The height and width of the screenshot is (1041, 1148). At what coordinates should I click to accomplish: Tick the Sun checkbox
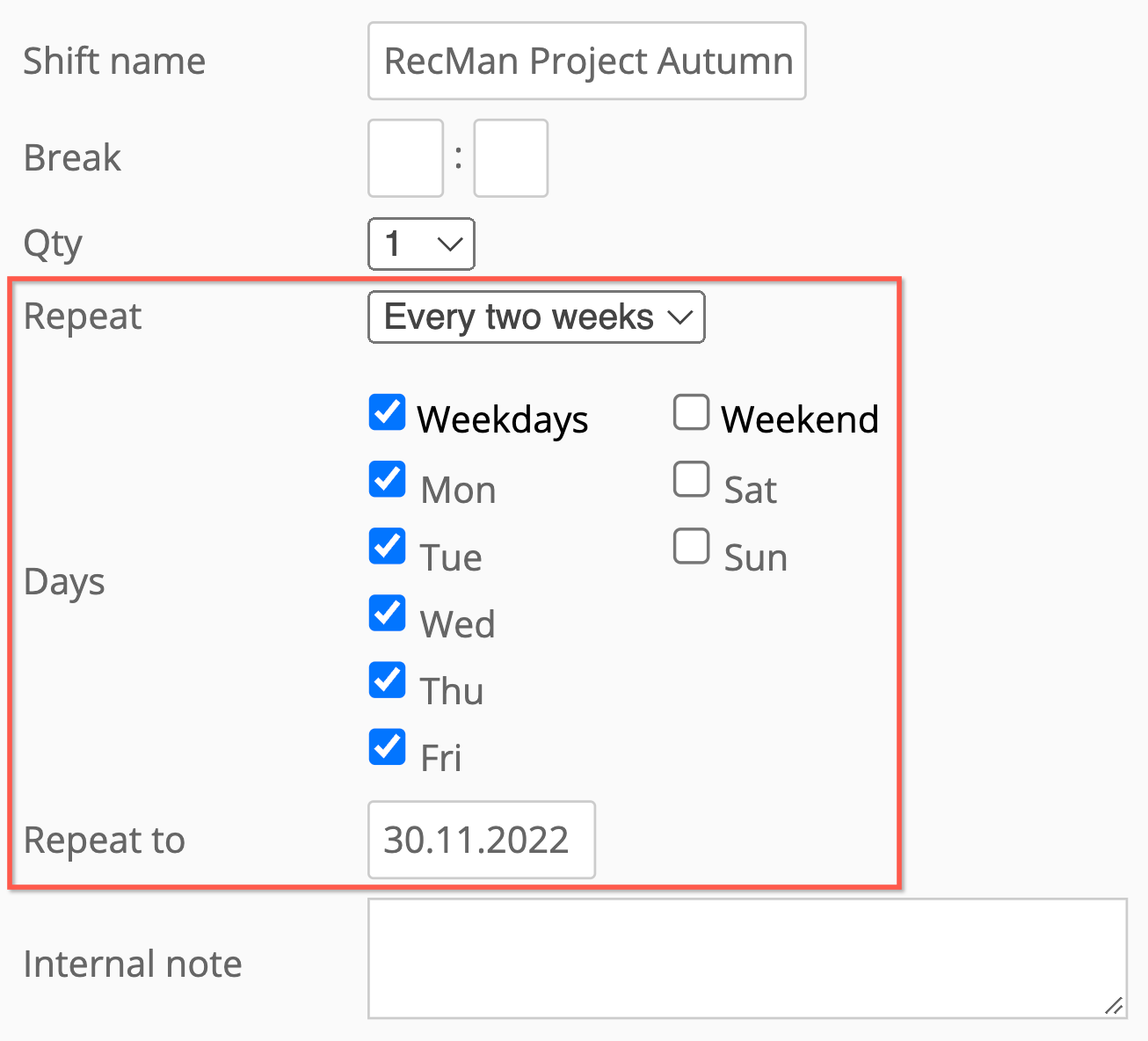[691, 546]
